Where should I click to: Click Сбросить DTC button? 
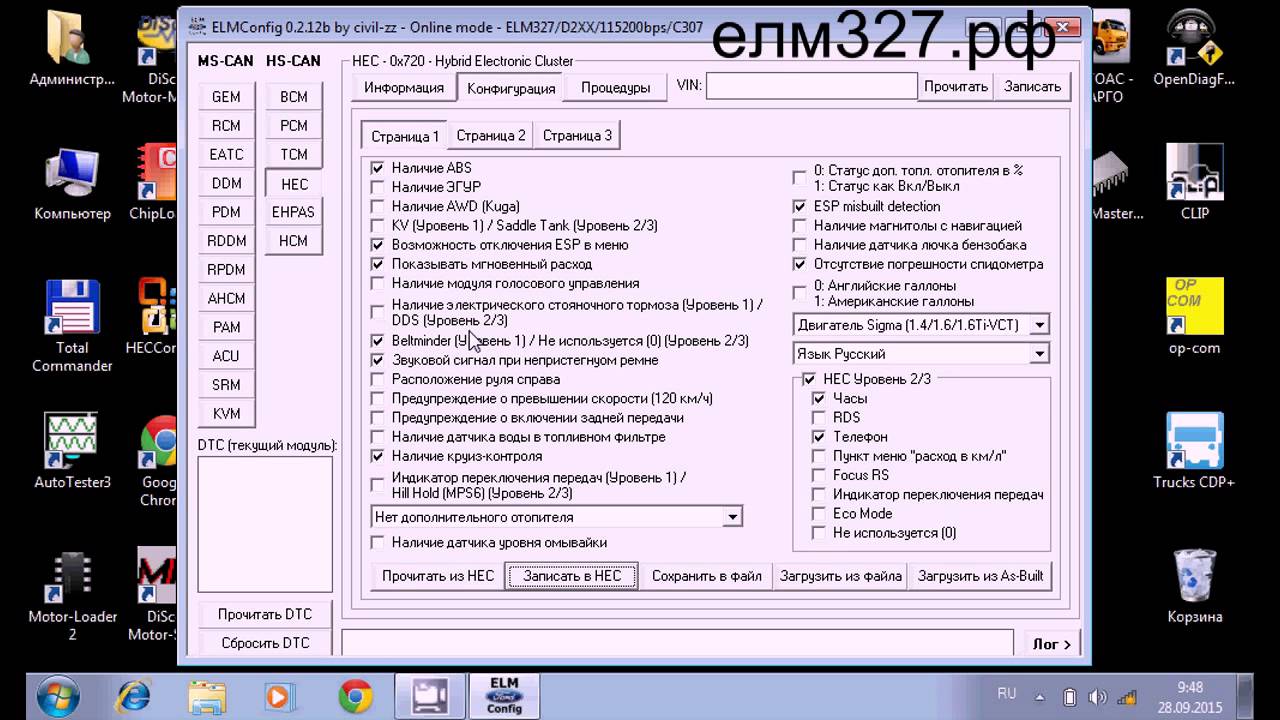tap(265, 643)
